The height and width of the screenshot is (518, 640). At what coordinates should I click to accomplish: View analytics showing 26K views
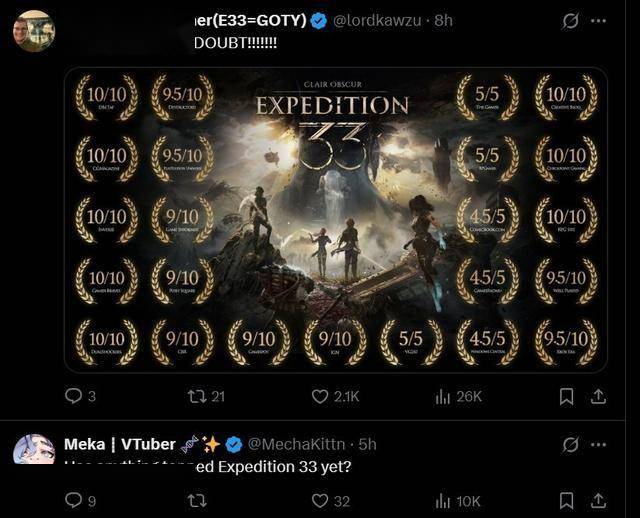coord(444,396)
